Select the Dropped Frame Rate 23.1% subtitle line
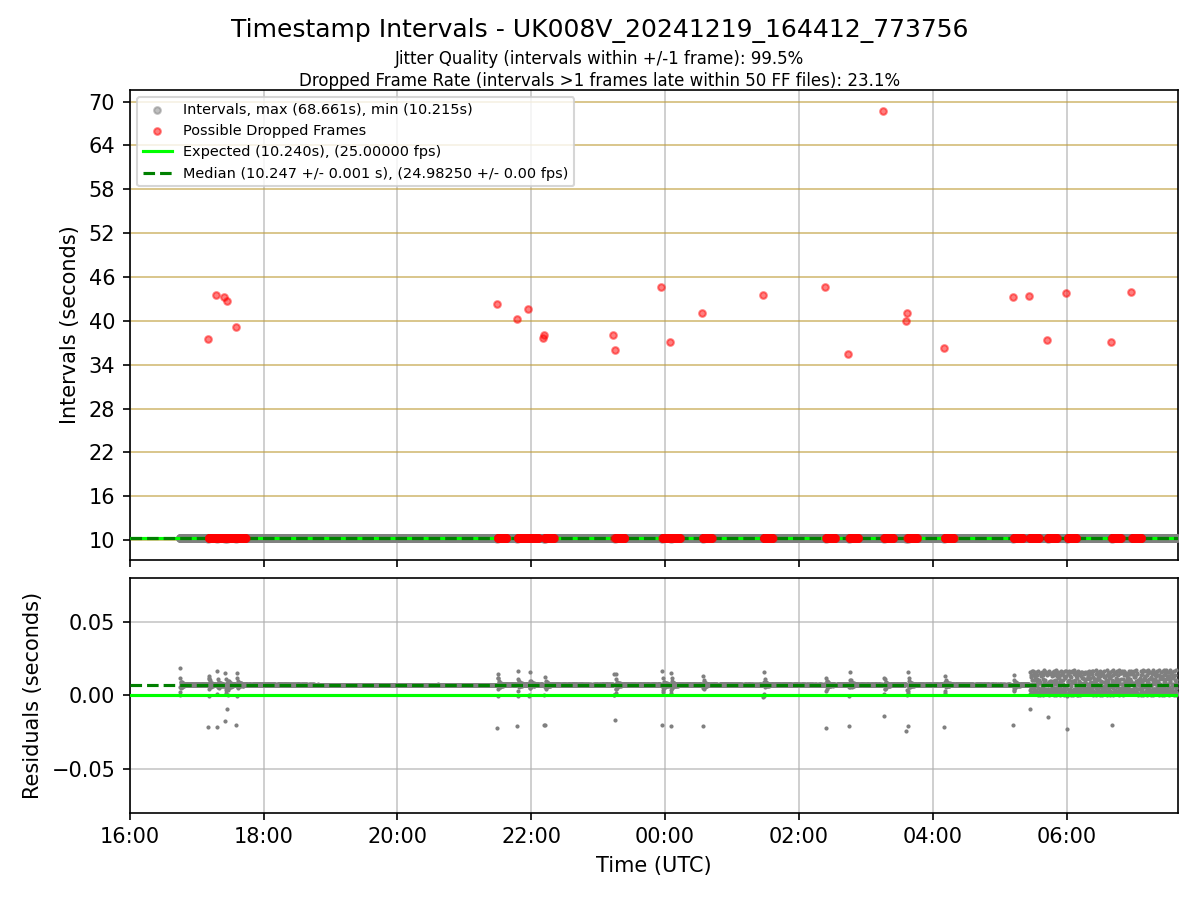Image resolution: width=1200 pixels, height=900 pixels. coord(599,80)
